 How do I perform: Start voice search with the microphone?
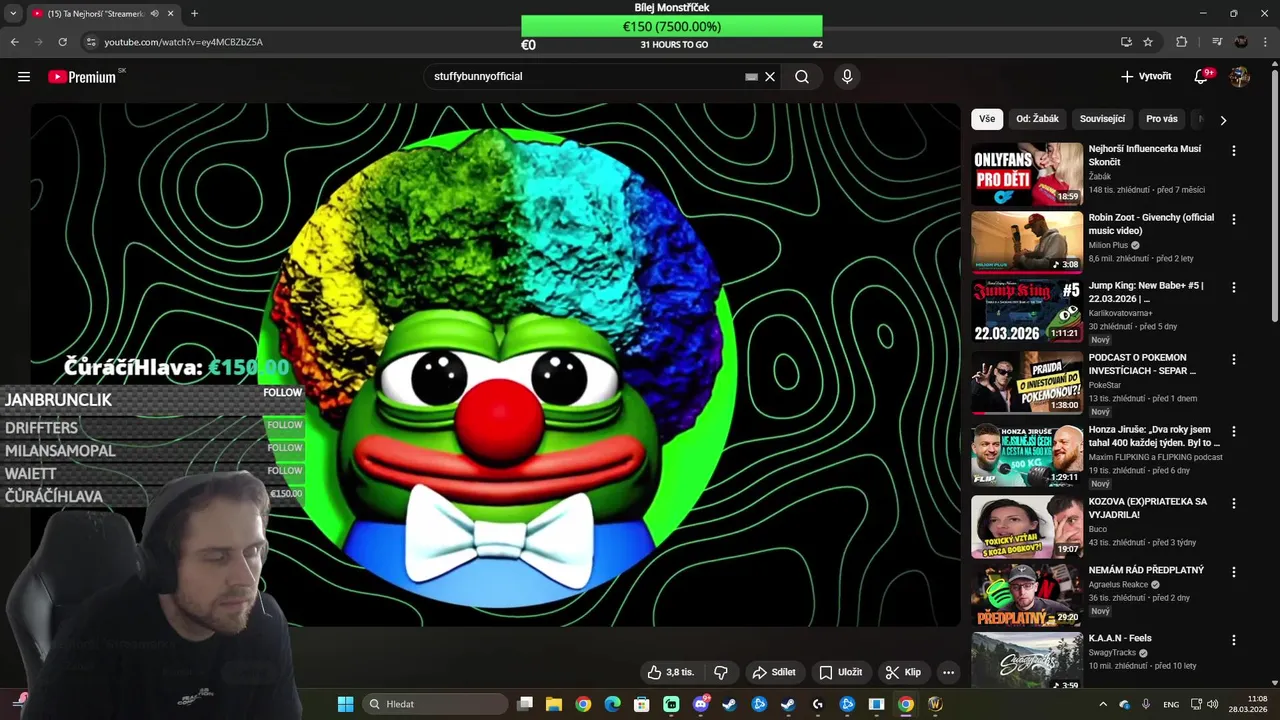tap(847, 76)
